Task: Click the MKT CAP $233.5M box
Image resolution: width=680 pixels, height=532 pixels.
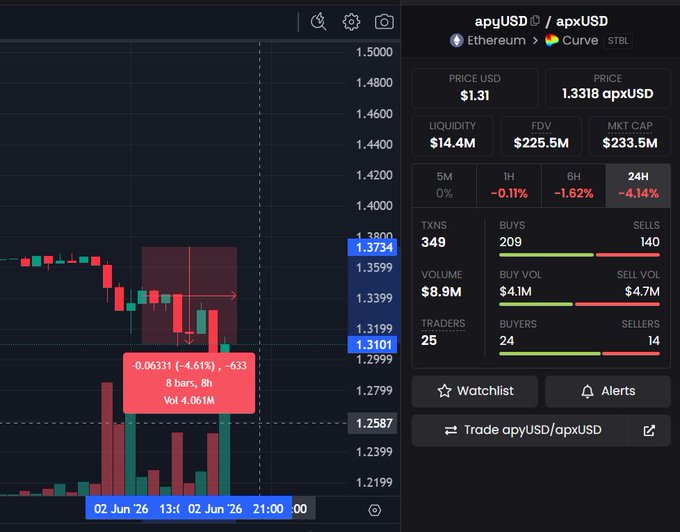Action: (630, 136)
